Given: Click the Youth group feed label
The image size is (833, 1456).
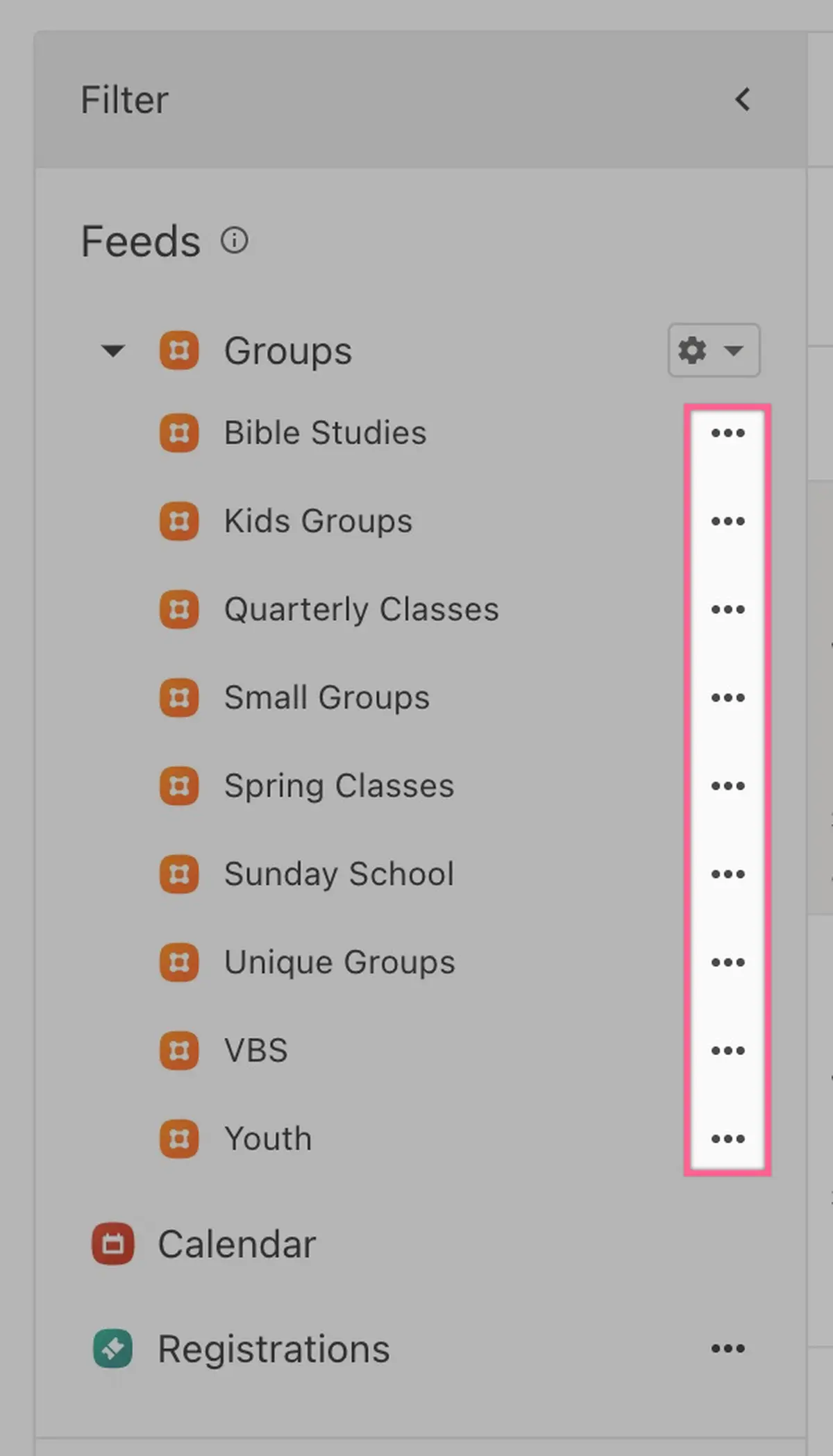Looking at the screenshot, I should [268, 1139].
